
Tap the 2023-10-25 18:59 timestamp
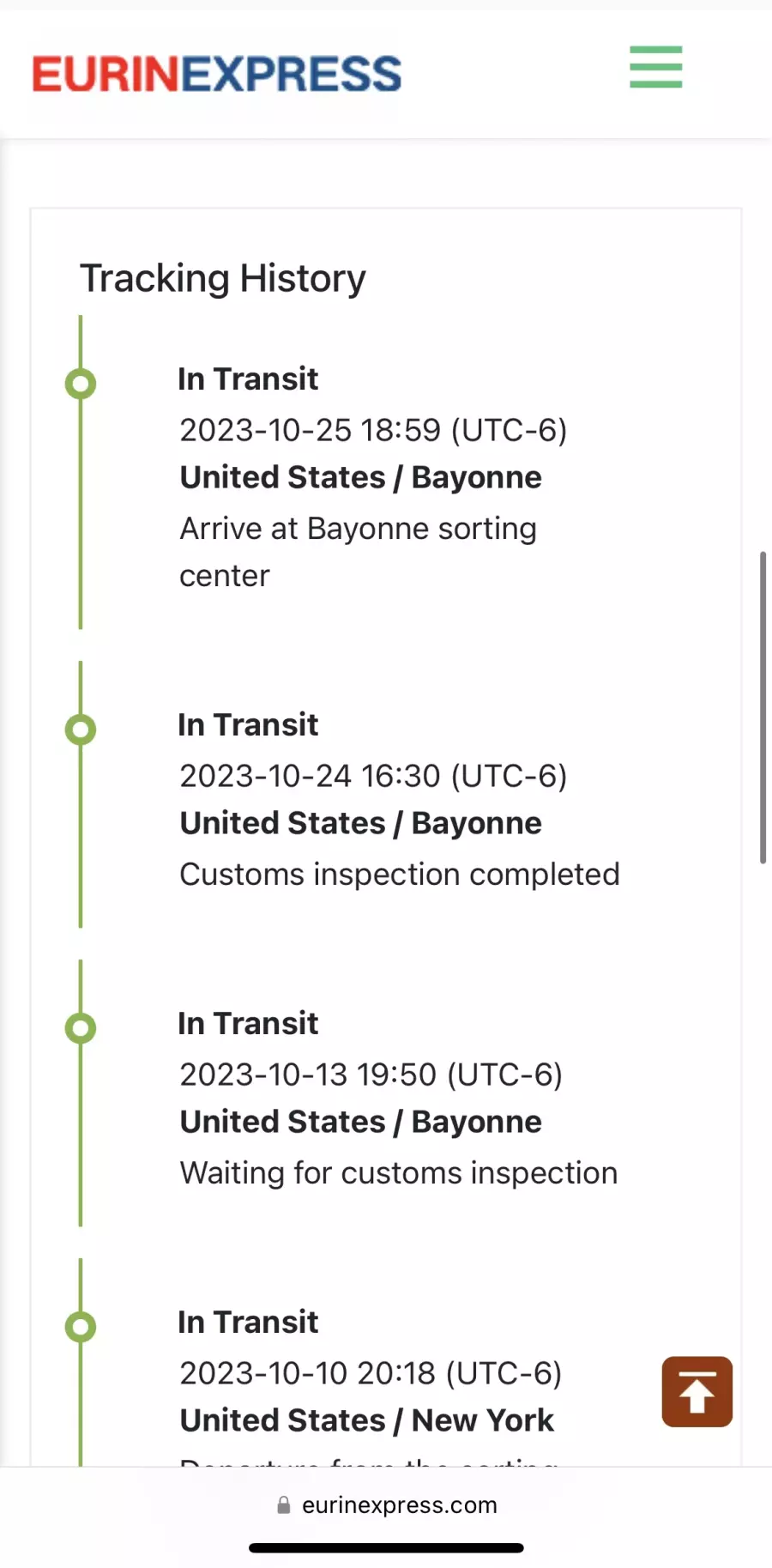tap(373, 430)
